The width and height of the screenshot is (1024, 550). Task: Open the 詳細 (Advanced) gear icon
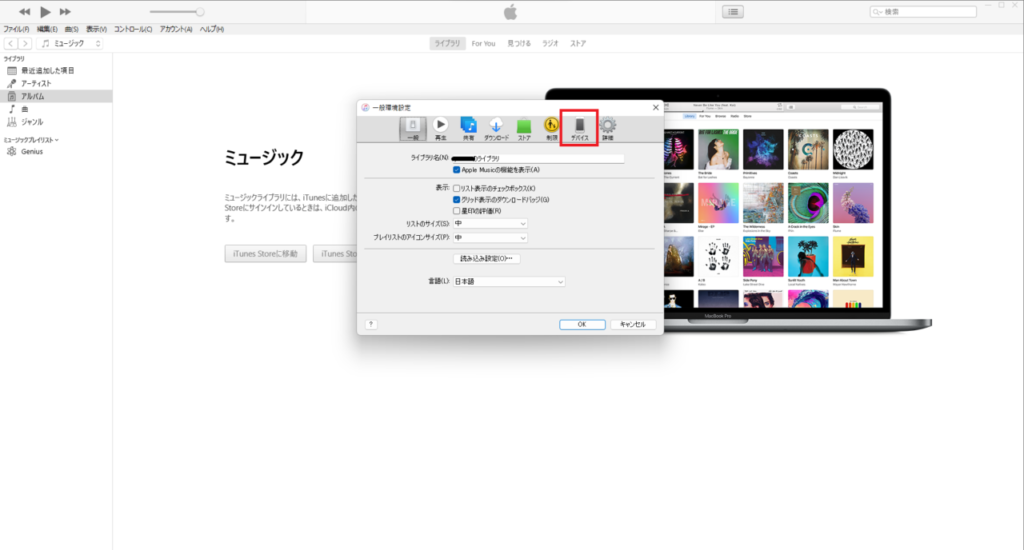(608, 129)
